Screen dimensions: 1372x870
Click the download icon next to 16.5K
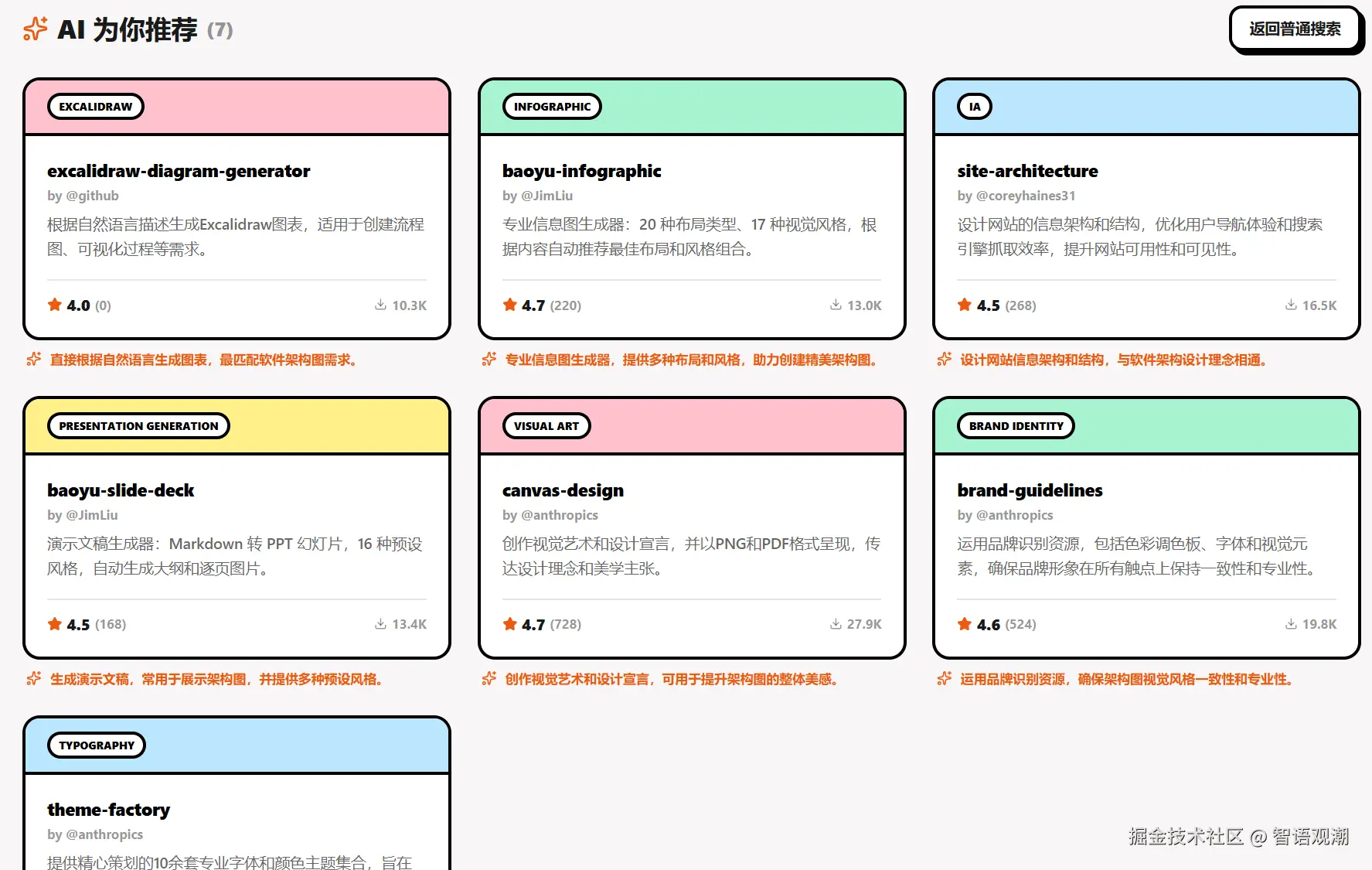1291,305
